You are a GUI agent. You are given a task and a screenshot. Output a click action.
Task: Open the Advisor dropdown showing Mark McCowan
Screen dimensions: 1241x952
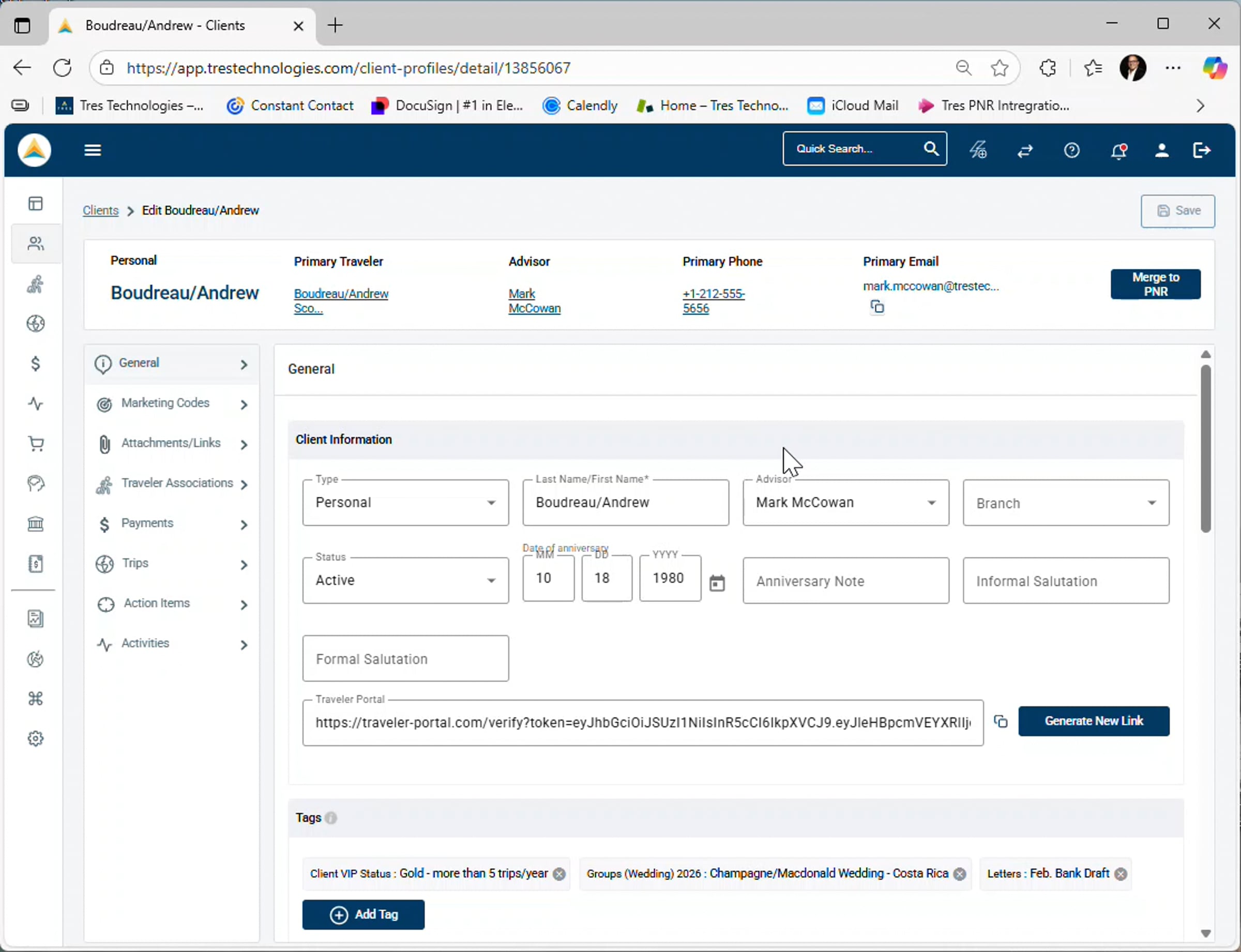coord(845,503)
